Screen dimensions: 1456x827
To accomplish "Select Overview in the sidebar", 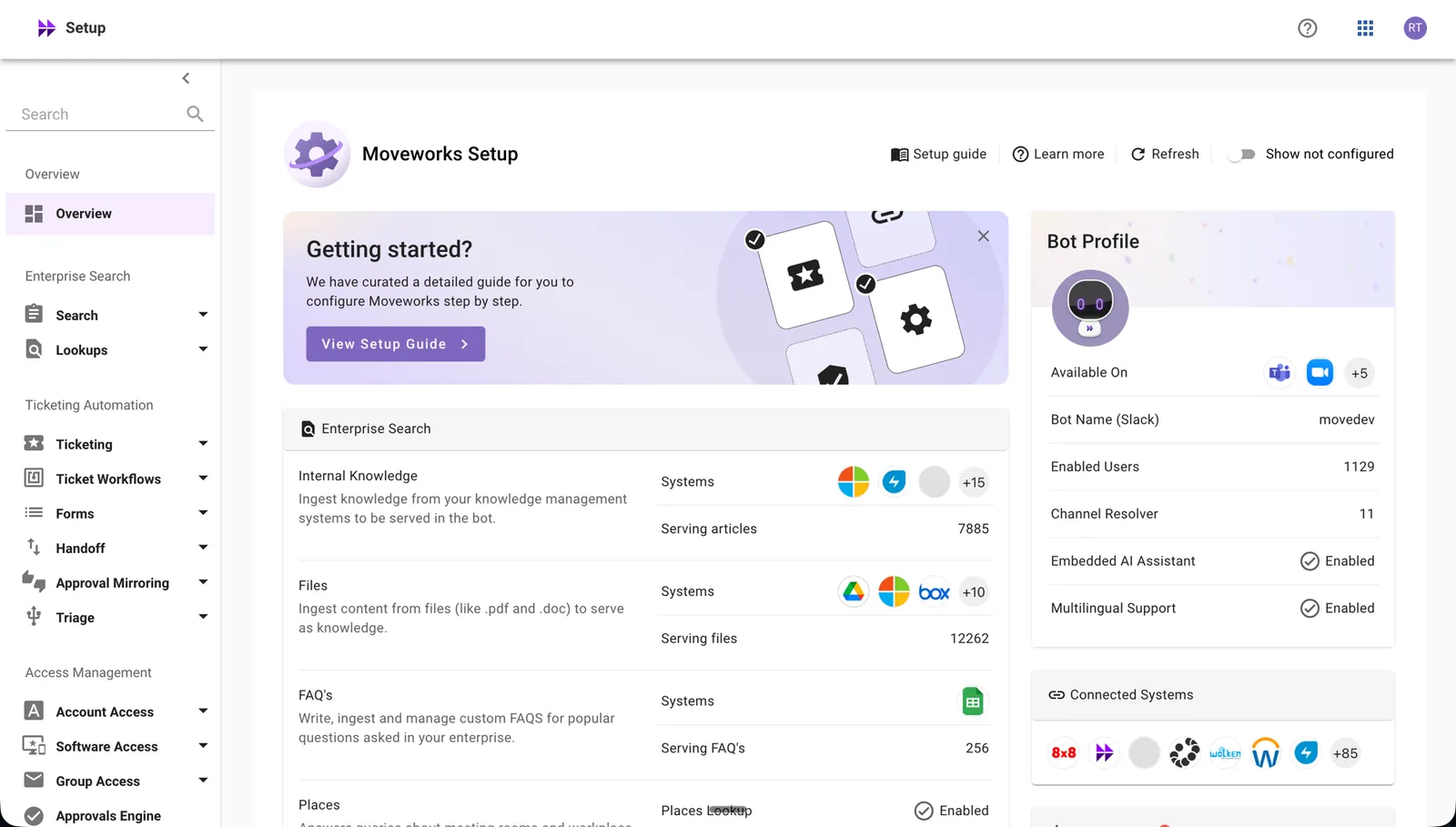I will 110,214.
